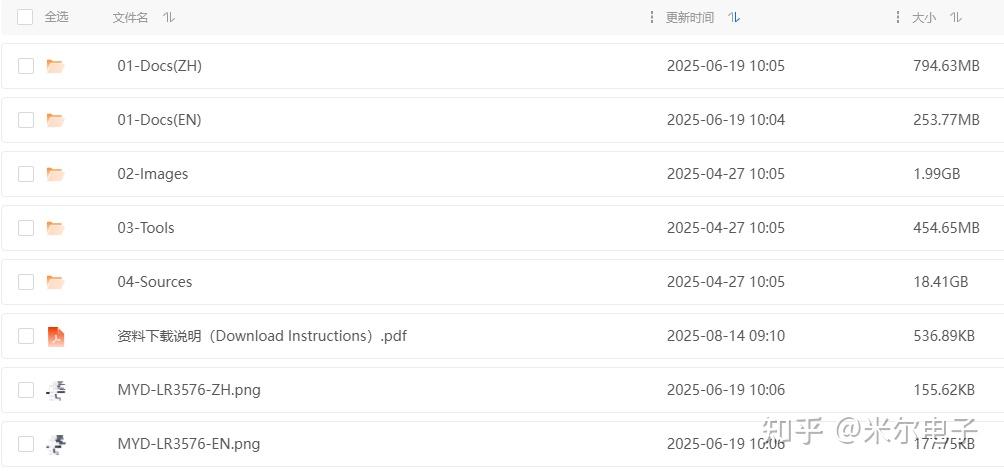Click the MYD-LR3576-EN.png file name

(x=189, y=444)
